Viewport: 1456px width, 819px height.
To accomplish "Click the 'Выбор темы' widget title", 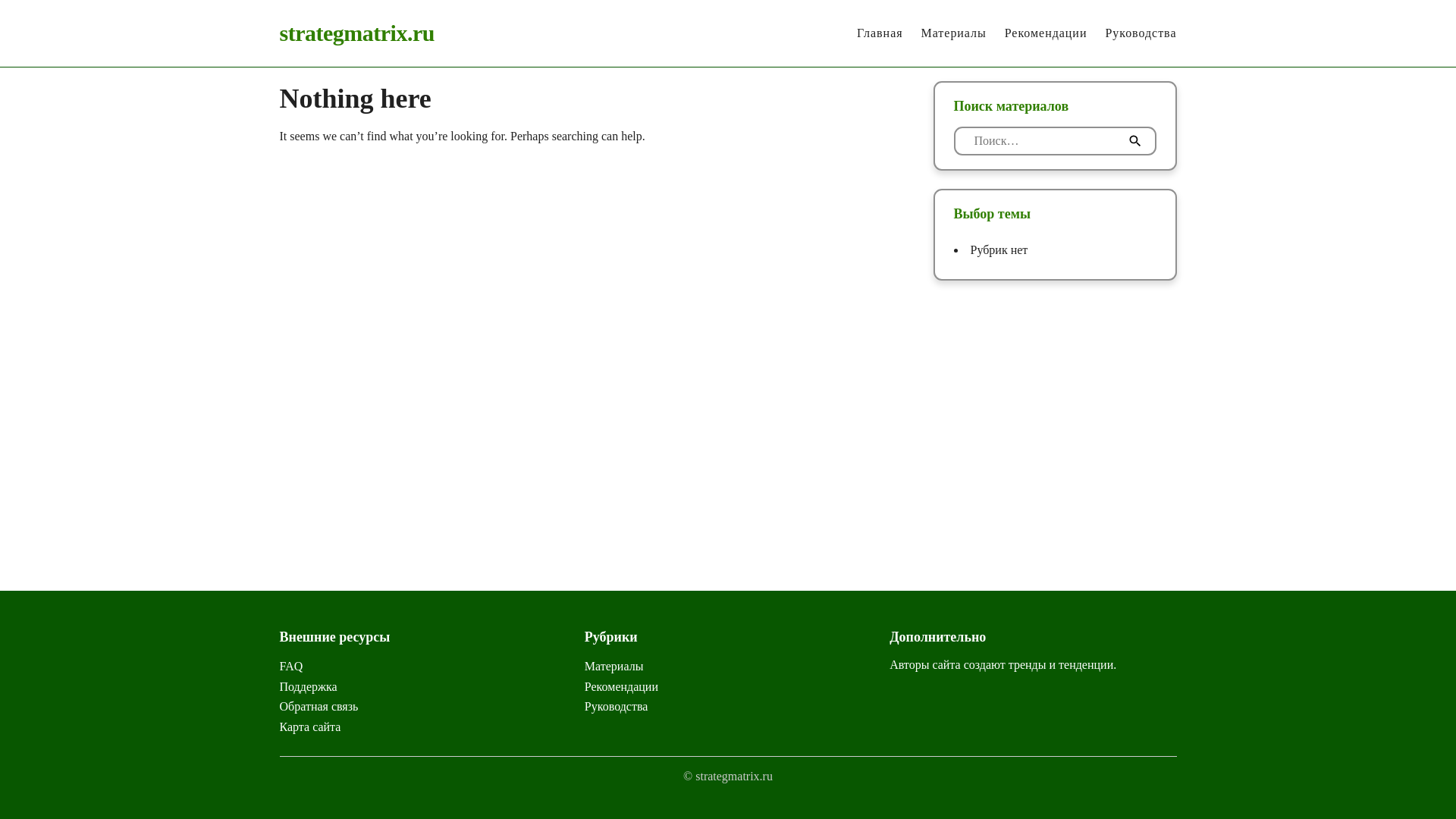I will (x=992, y=214).
